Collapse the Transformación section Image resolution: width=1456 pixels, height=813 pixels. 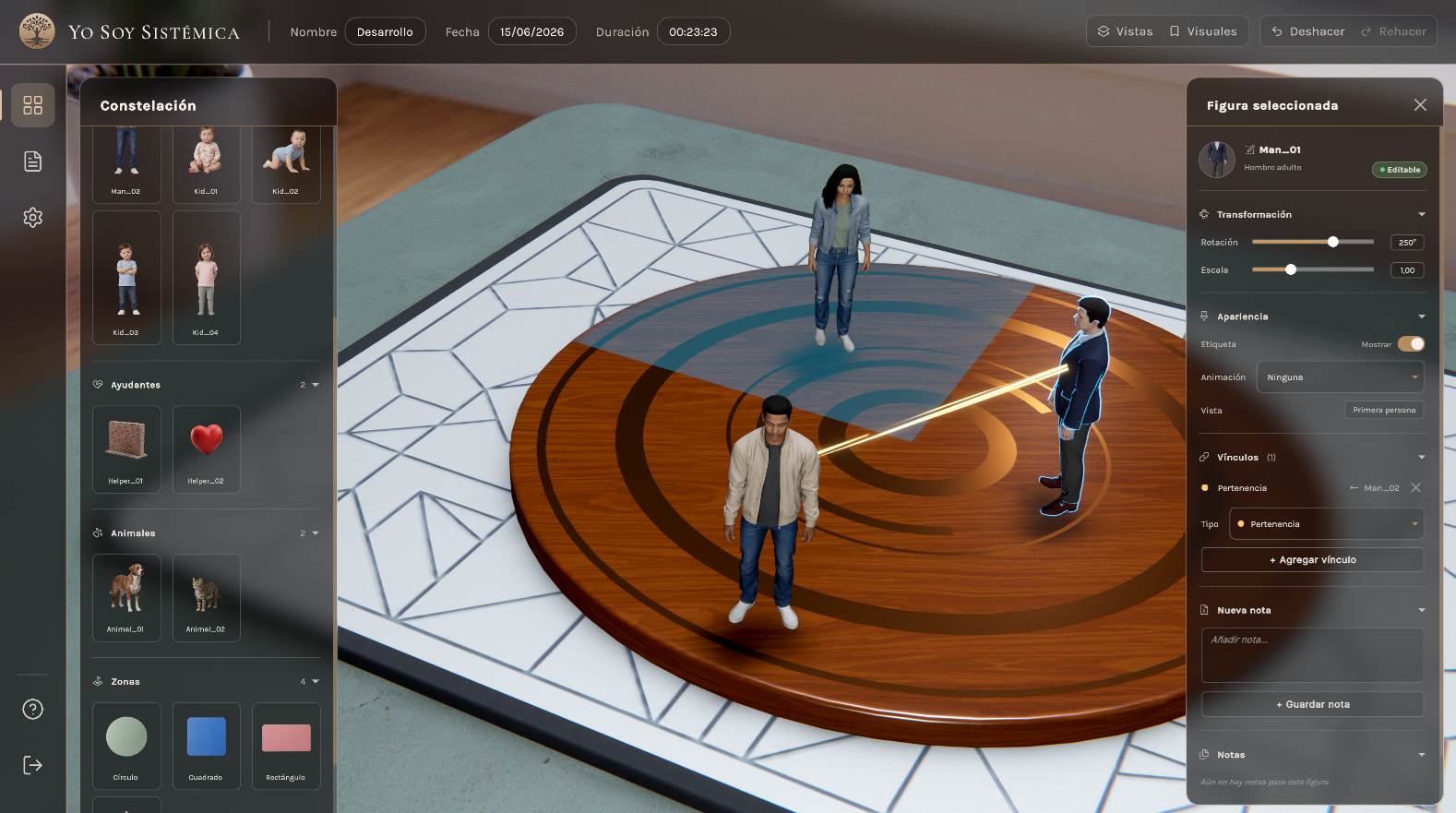1421,214
